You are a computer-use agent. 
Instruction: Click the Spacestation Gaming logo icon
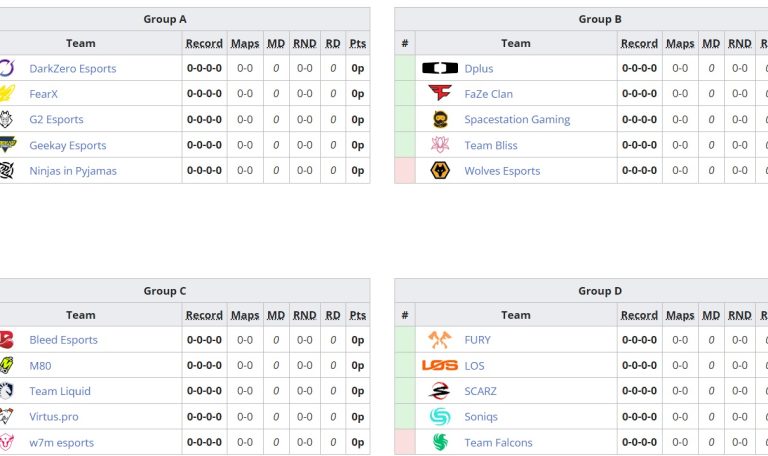pyautogui.click(x=440, y=119)
